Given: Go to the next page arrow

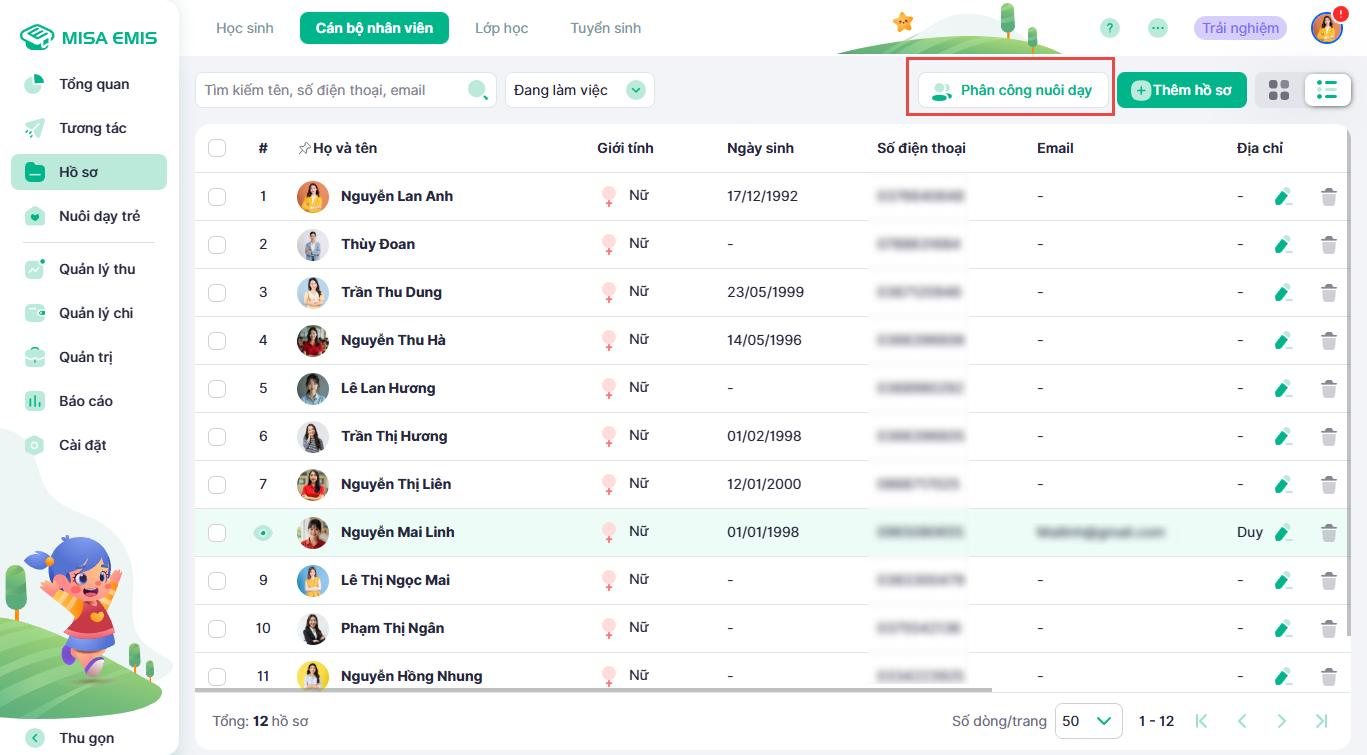Looking at the screenshot, I should [x=1281, y=721].
